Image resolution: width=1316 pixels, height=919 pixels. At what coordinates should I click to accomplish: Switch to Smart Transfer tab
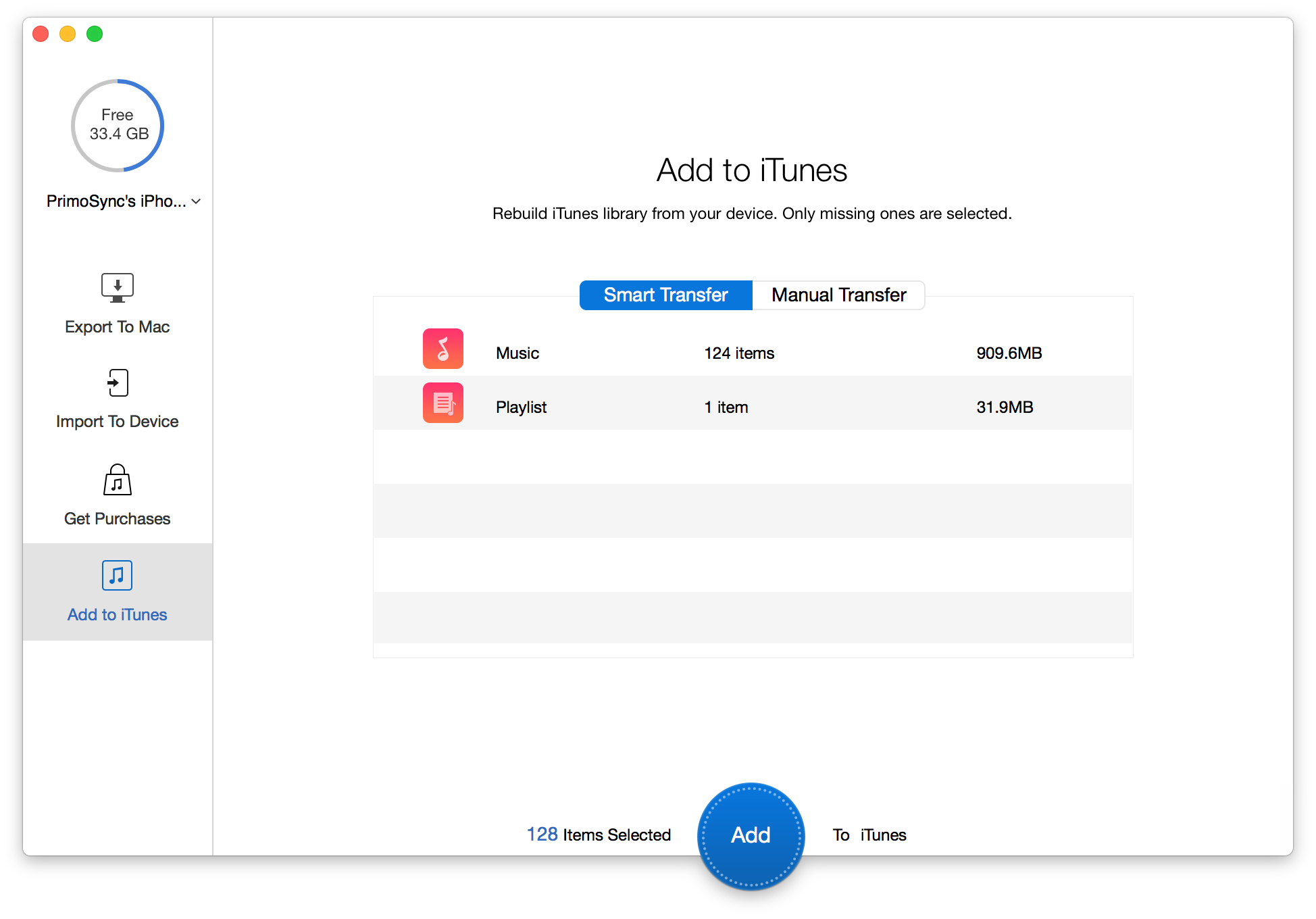(665, 295)
